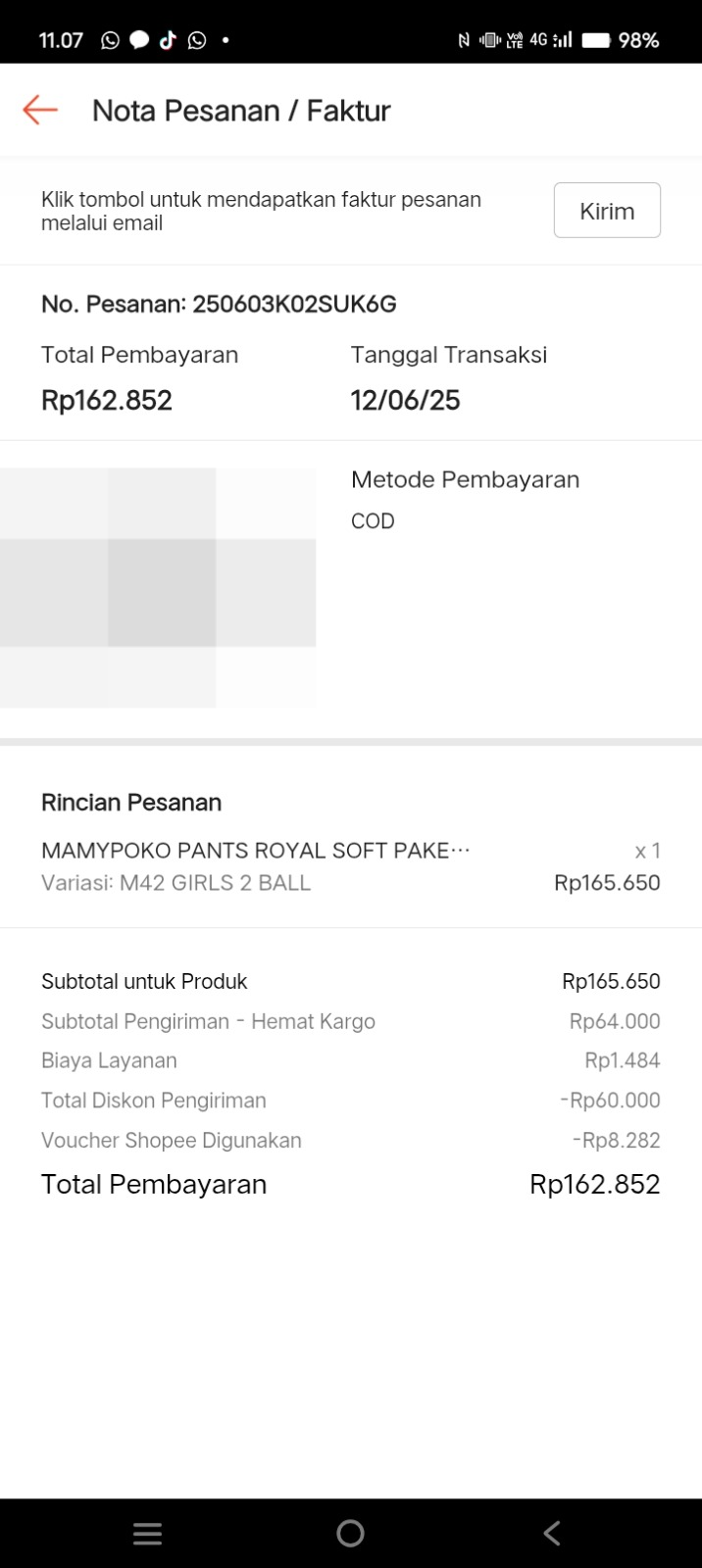The image size is (702, 1568).
Task: Tap the vibrate mode status icon
Action: [489, 40]
